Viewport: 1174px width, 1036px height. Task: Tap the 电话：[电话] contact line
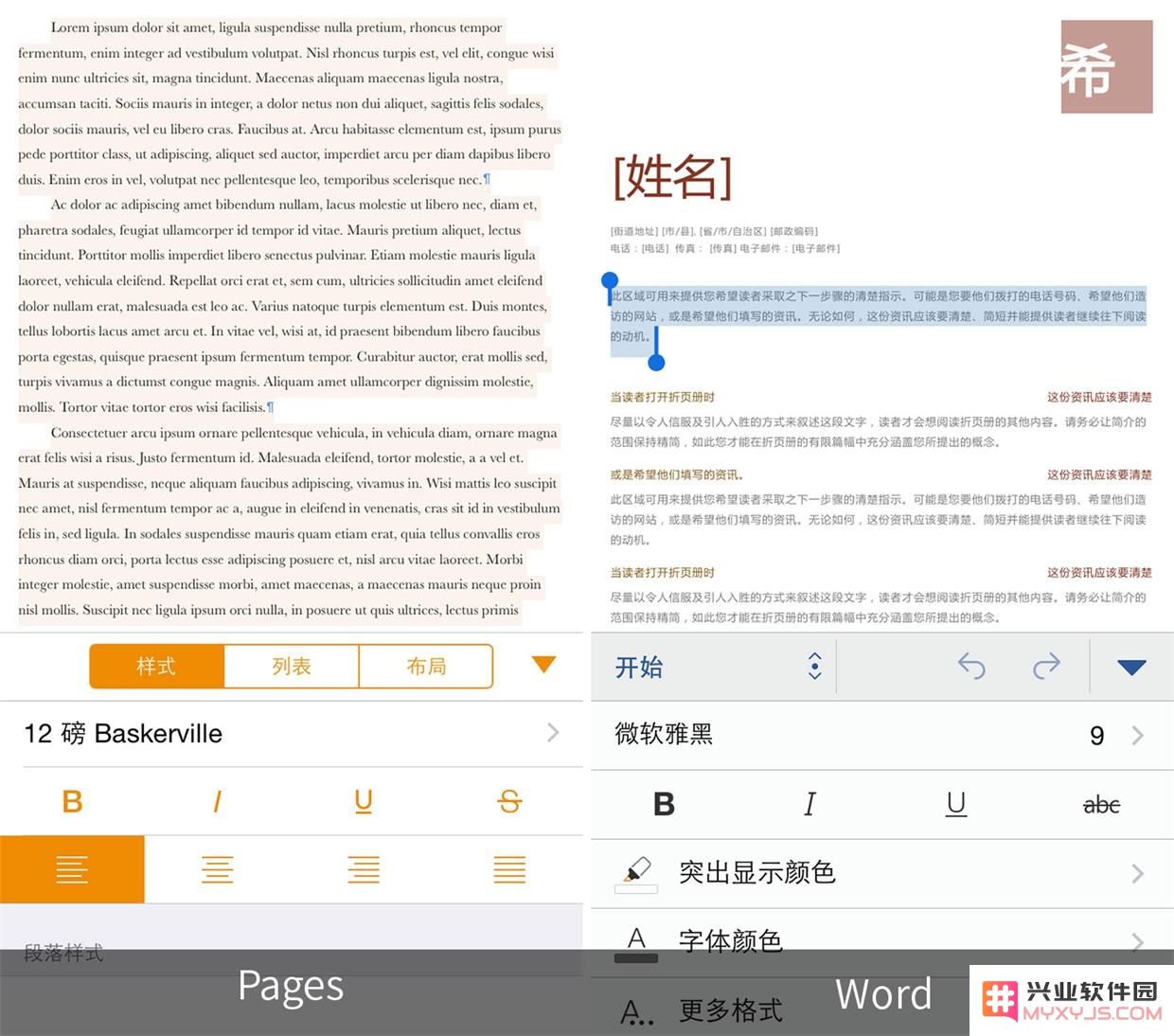point(725,248)
